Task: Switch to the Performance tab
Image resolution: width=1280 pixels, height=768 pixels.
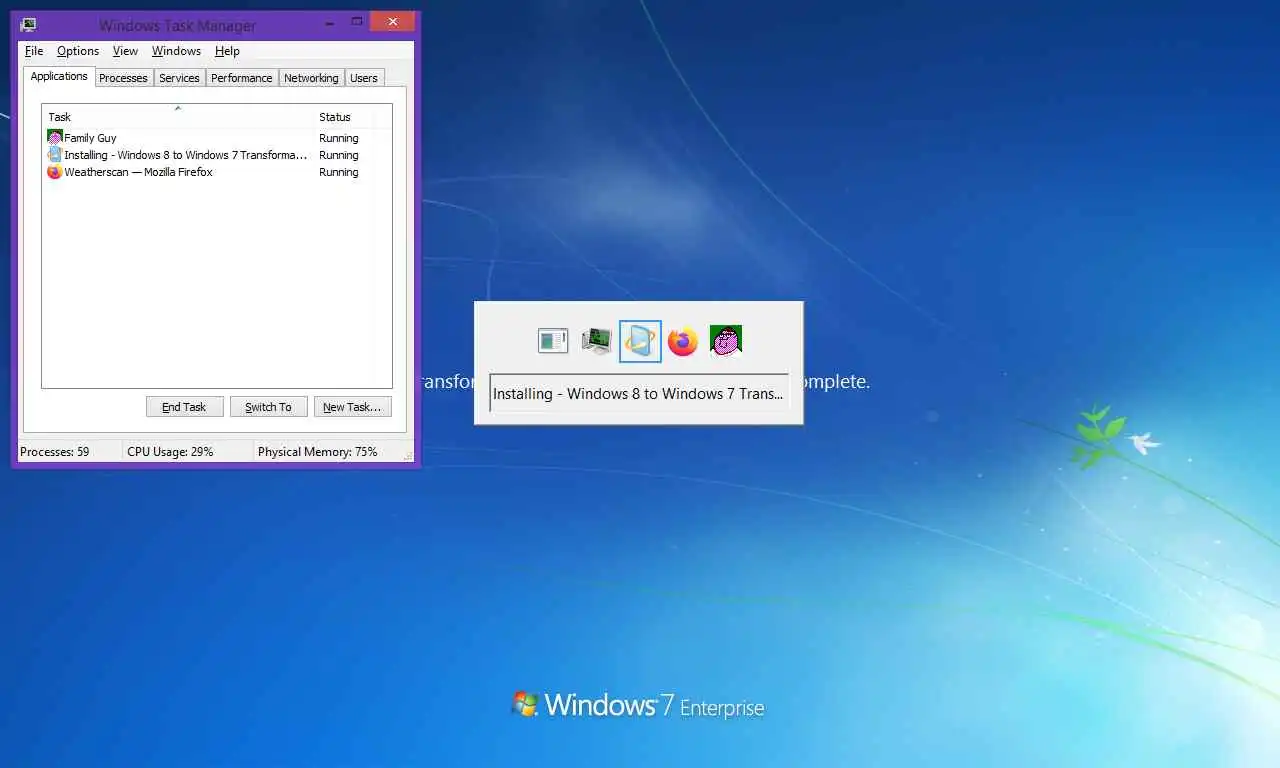Action: [241, 78]
